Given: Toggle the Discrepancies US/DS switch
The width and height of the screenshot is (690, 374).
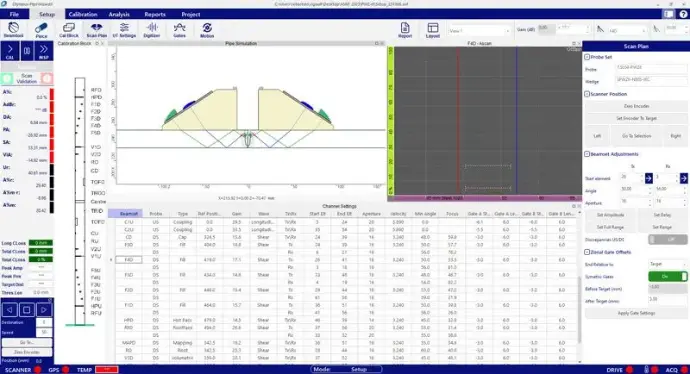Looking at the screenshot, I should click(x=667, y=239).
